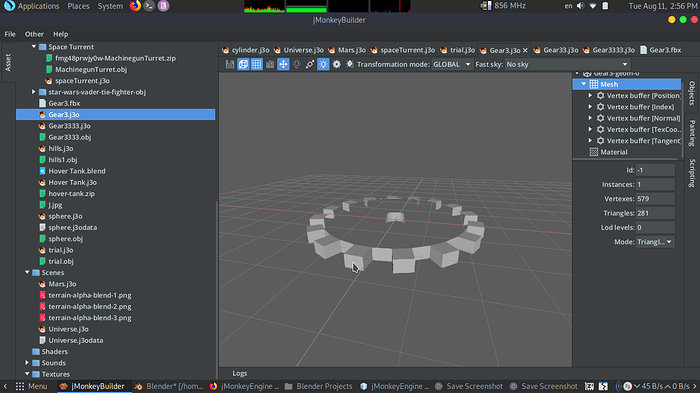Open the Other menu
700x393 pixels.
click(34, 34)
